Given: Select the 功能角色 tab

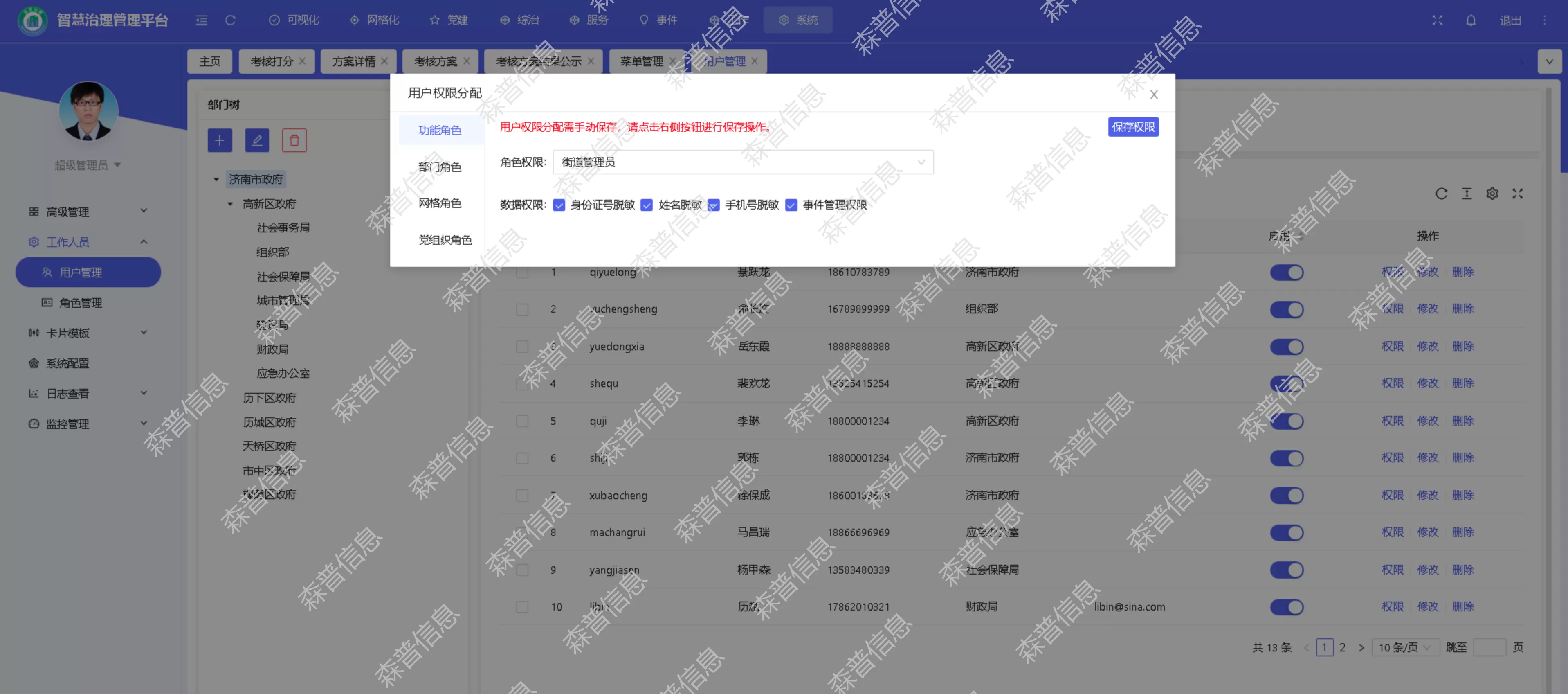Looking at the screenshot, I should click(440, 130).
